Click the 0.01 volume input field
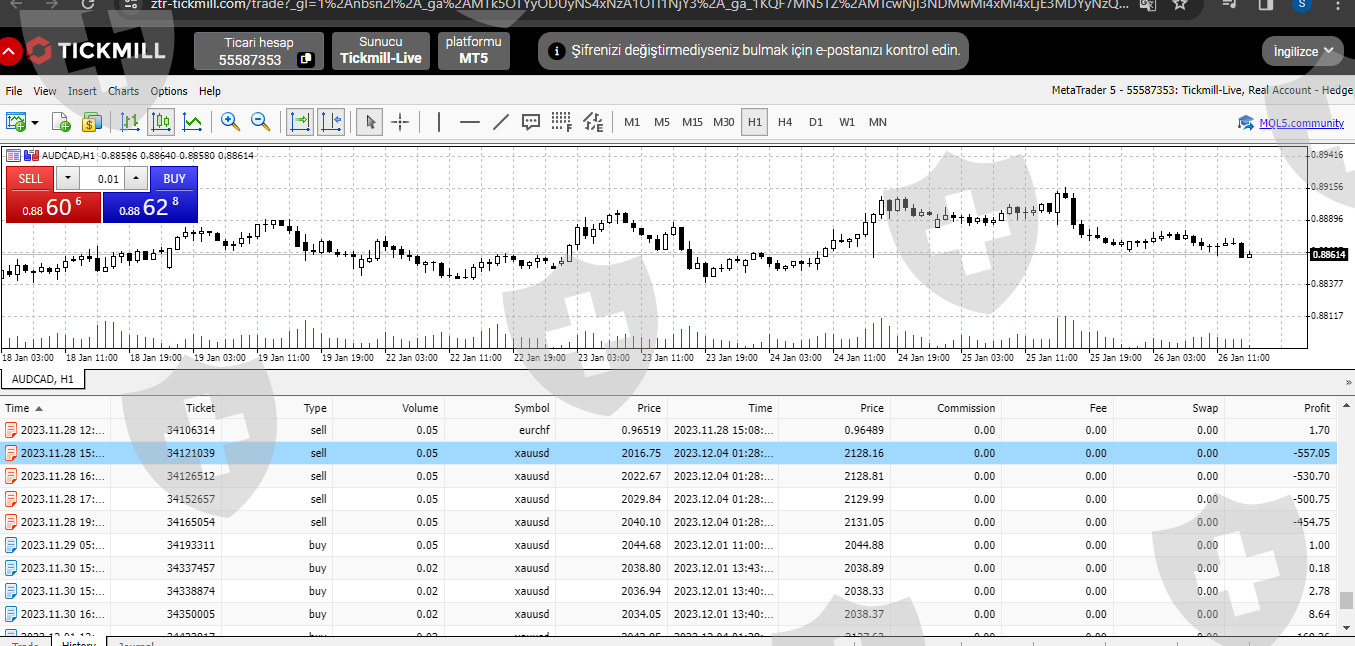The height and width of the screenshot is (646, 1355). (x=101, y=179)
